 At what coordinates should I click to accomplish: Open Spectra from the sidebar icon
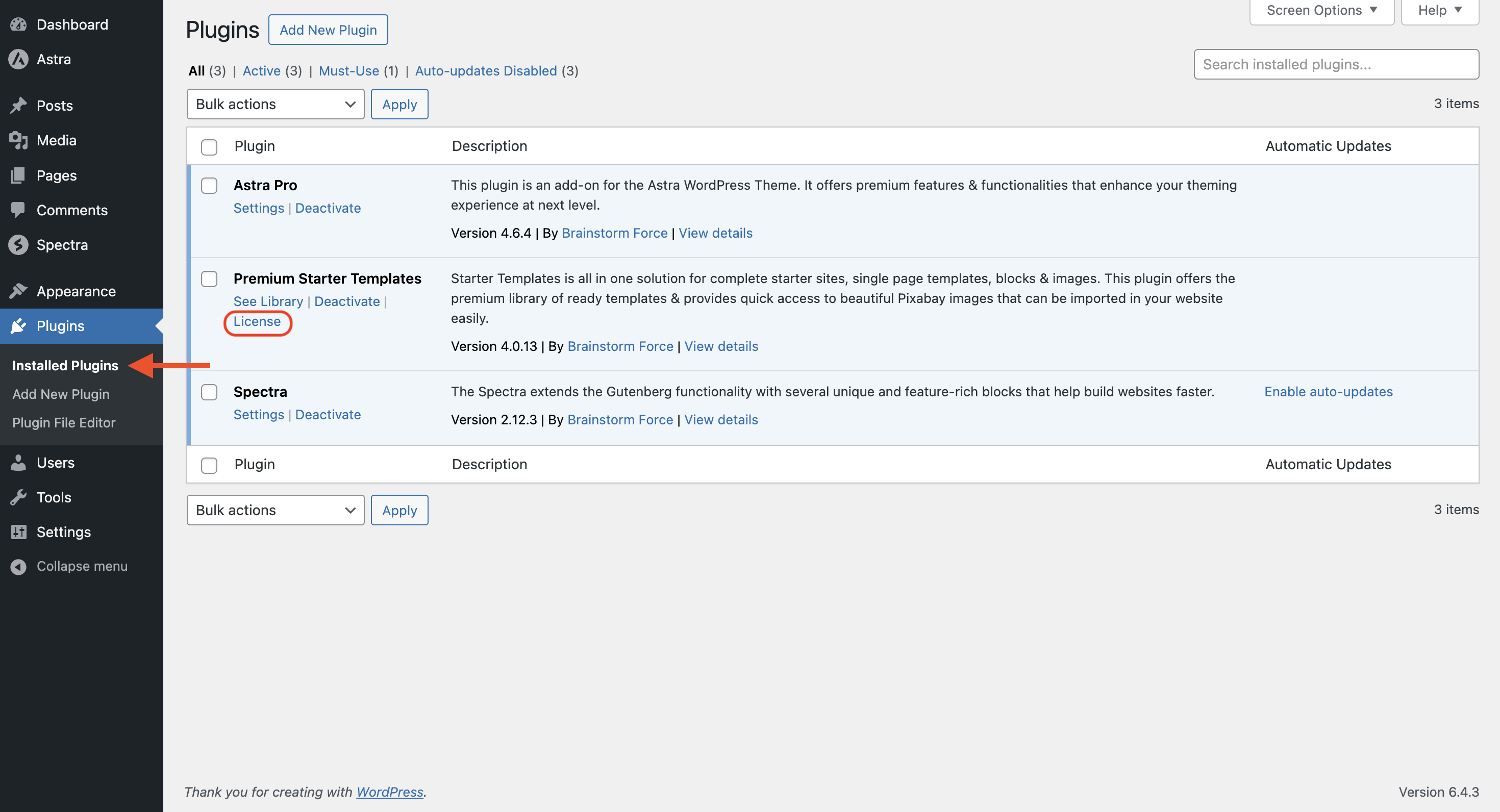(18, 244)
